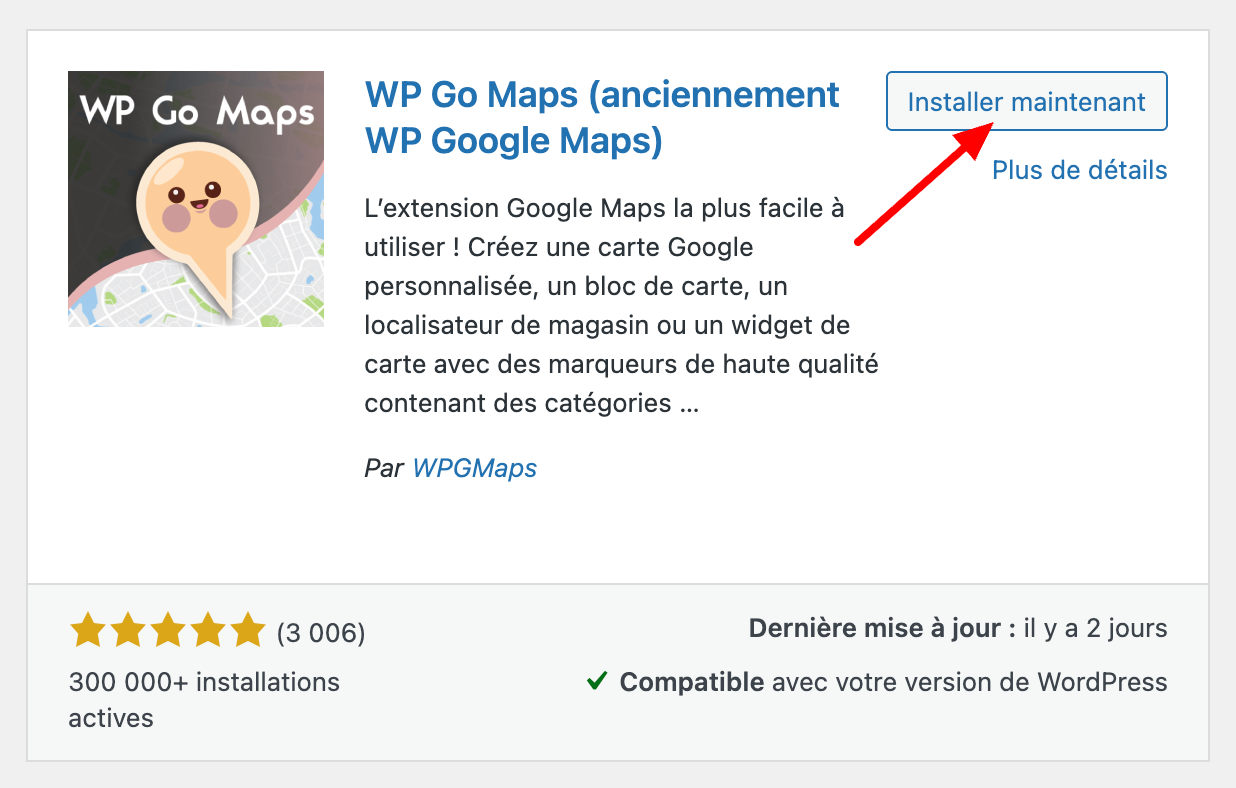
Task: Click the third gold star icon
Action: [169, 631]
